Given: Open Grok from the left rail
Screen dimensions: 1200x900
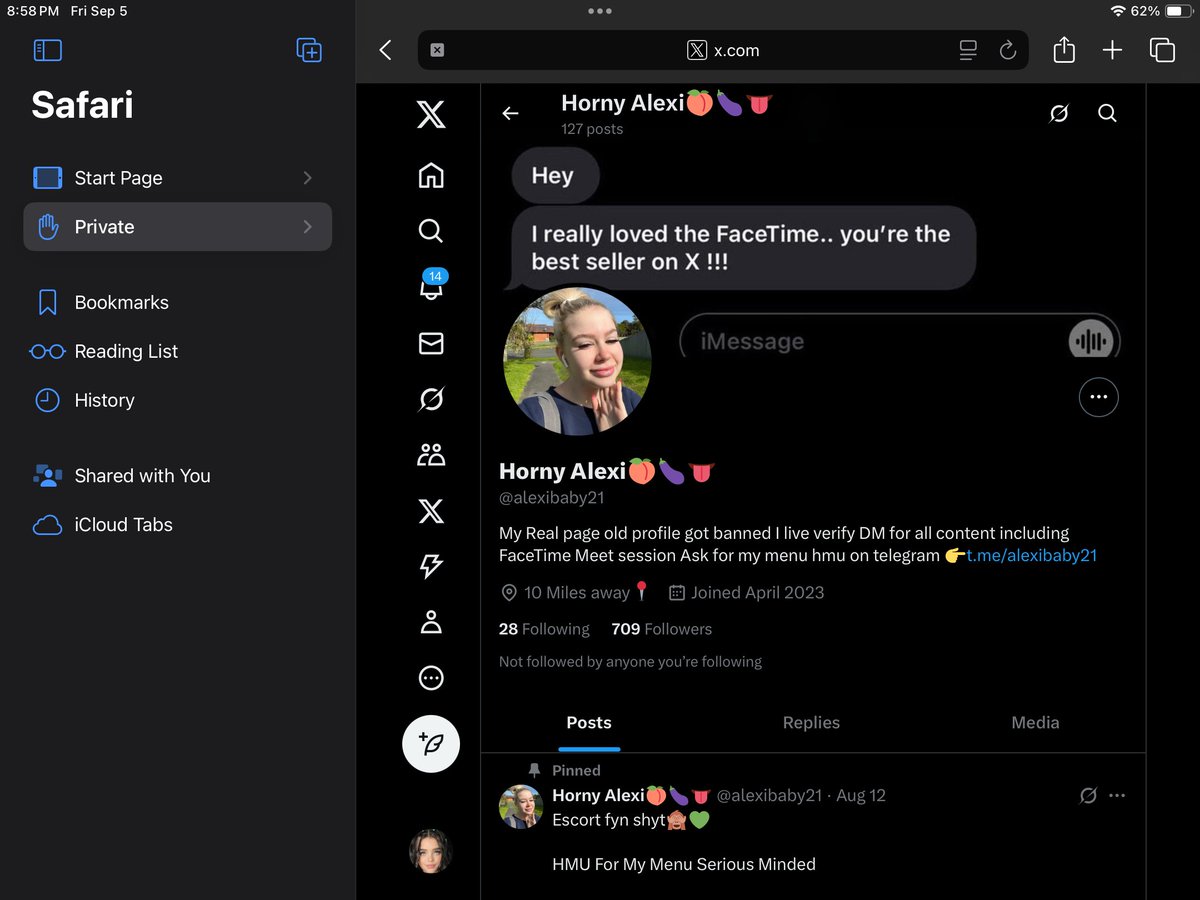Looking at the screenshot, I should (x=431, y=400).
